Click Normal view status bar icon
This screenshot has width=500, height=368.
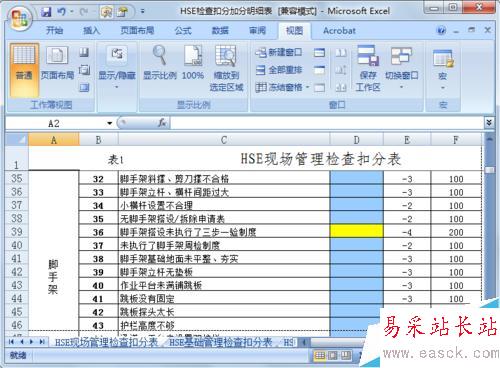point(320,356)
